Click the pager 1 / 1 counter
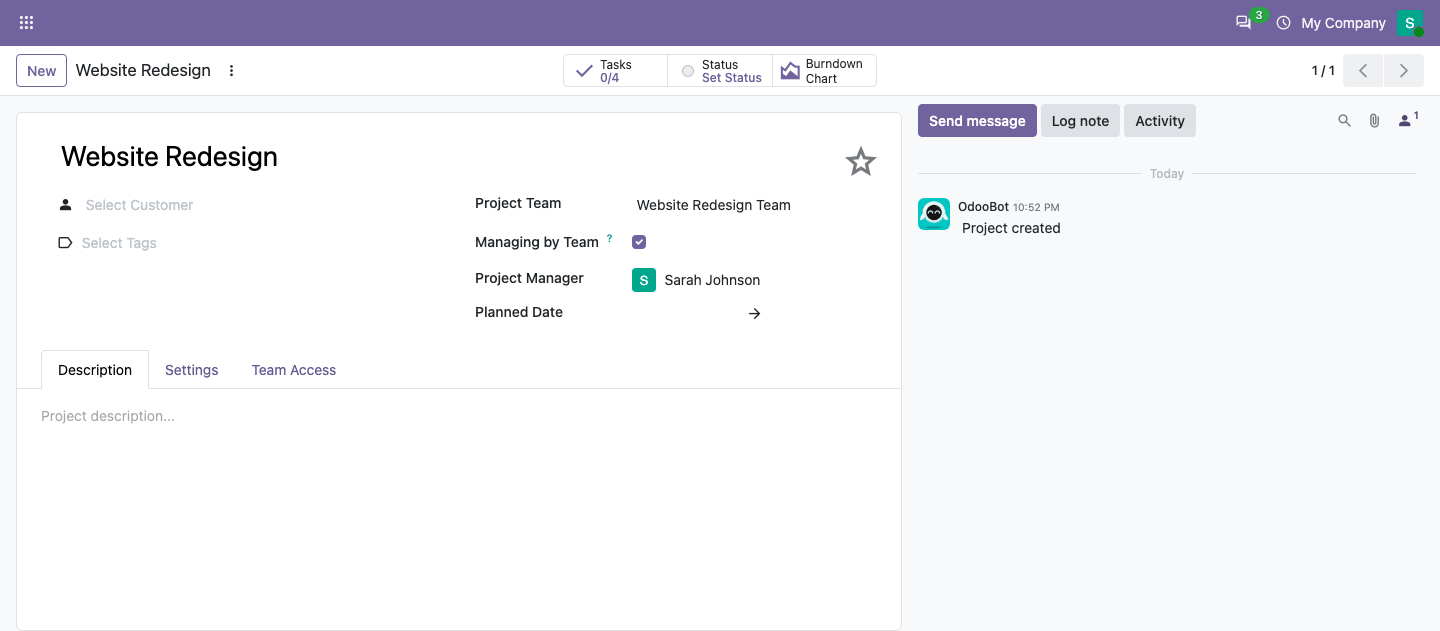Viewport: 1440px width, 631px height. [x=1323, y=71]
